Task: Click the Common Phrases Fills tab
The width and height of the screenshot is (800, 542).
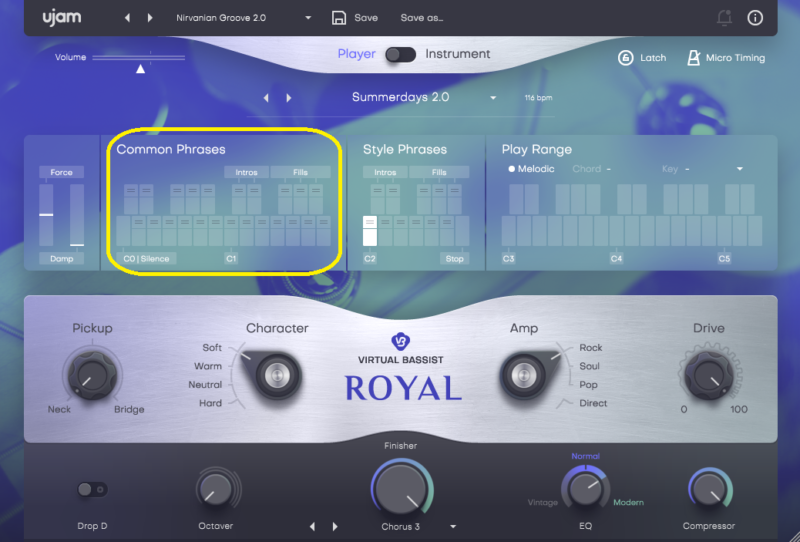Action: (x=300, y=172)
